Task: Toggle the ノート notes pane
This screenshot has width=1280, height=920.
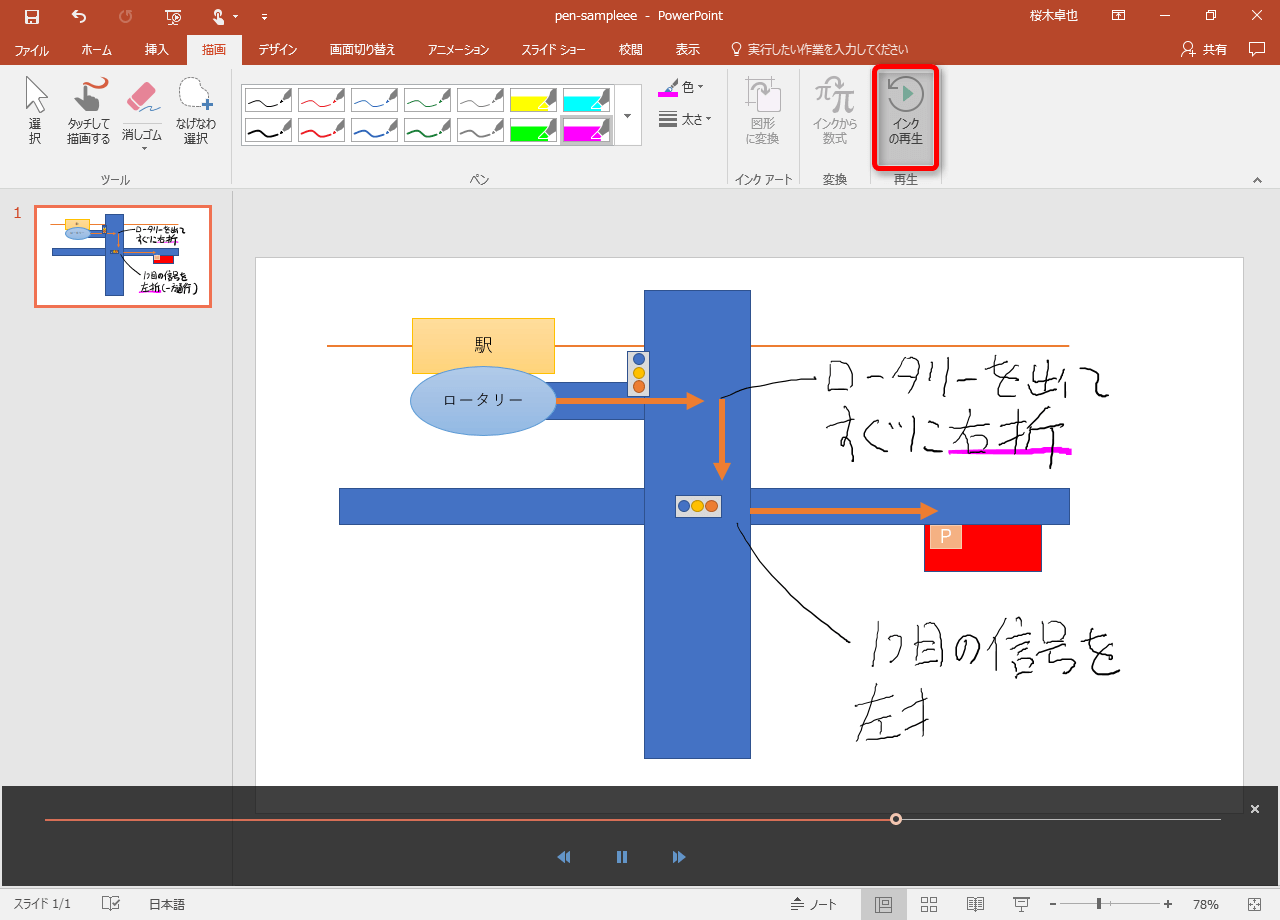Action: point(814,904)
